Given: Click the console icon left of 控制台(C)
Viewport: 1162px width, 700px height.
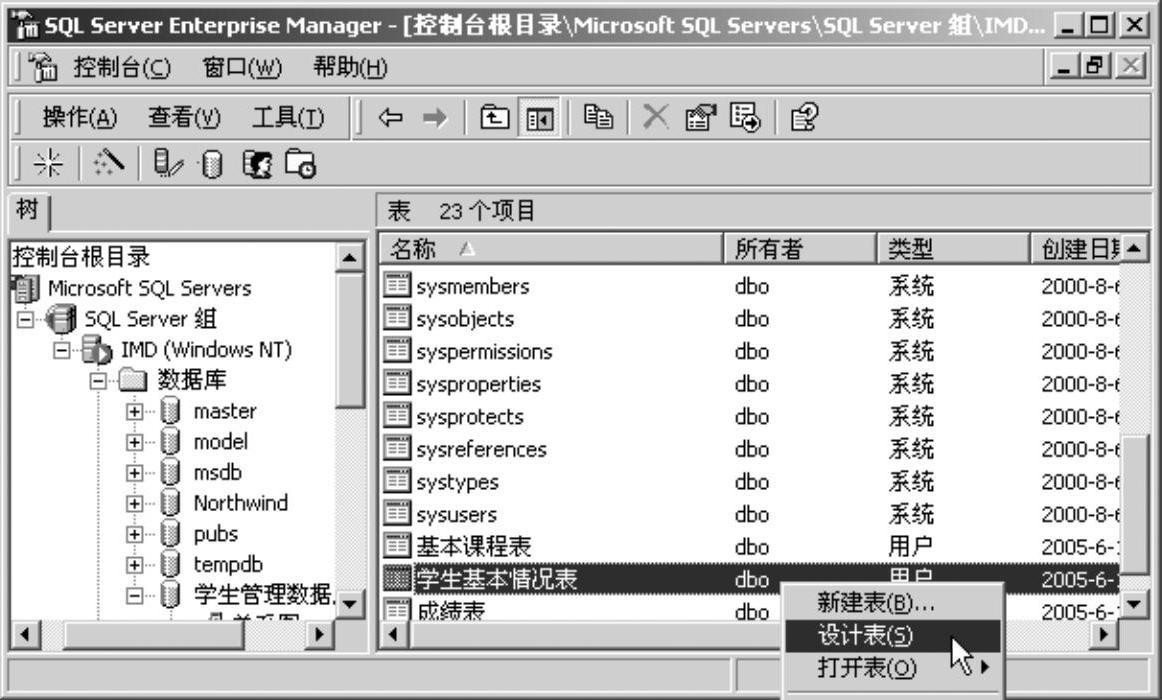Looking at the screenshot, I should tap(43, 67).
